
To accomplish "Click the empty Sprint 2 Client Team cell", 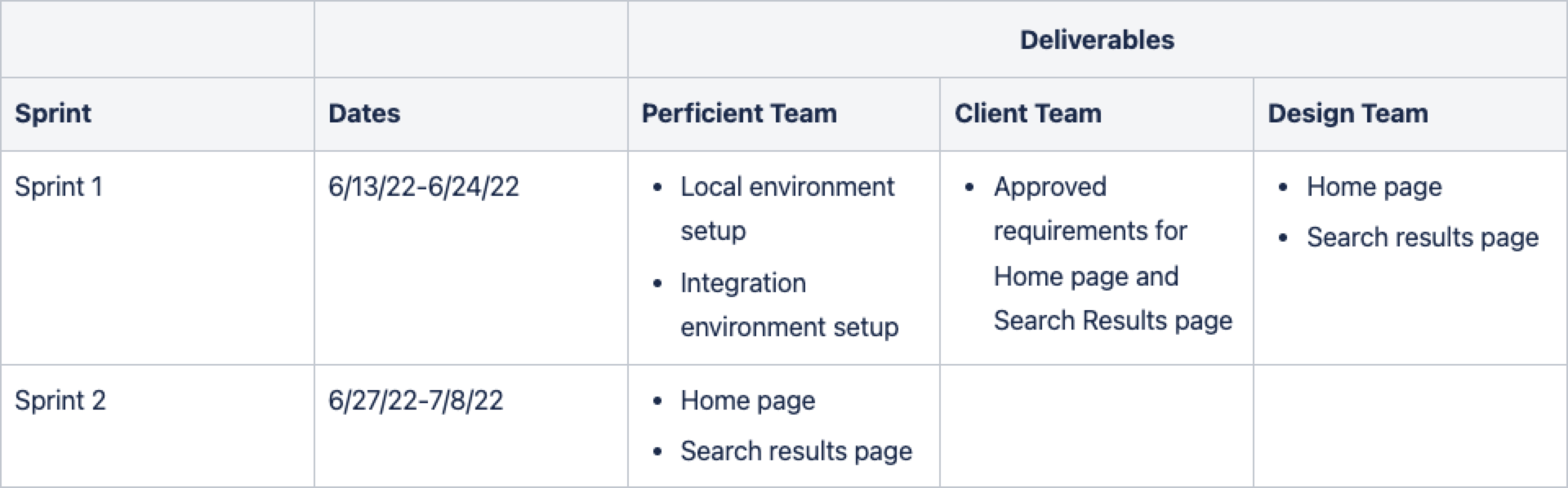I will coord(1096,426).
